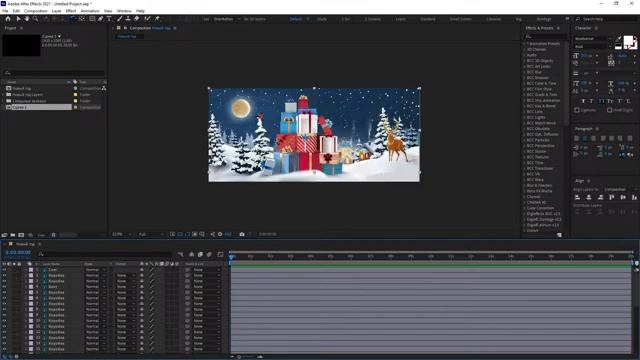Open the font style dropdown in Character
Screen dimensions: 640x360
click(x=593, y=47)
